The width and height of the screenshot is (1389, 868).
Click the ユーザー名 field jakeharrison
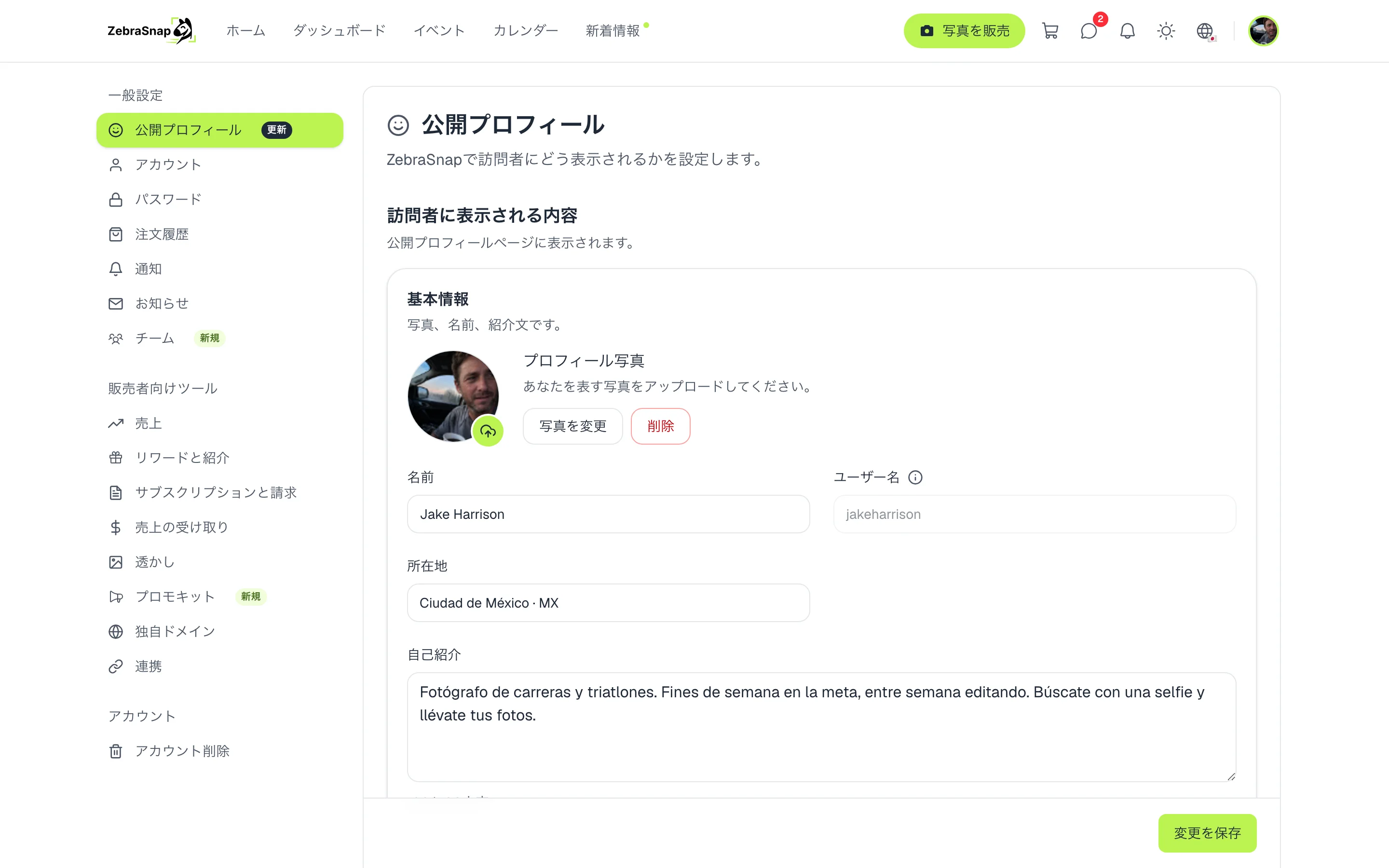point(1035,514)
